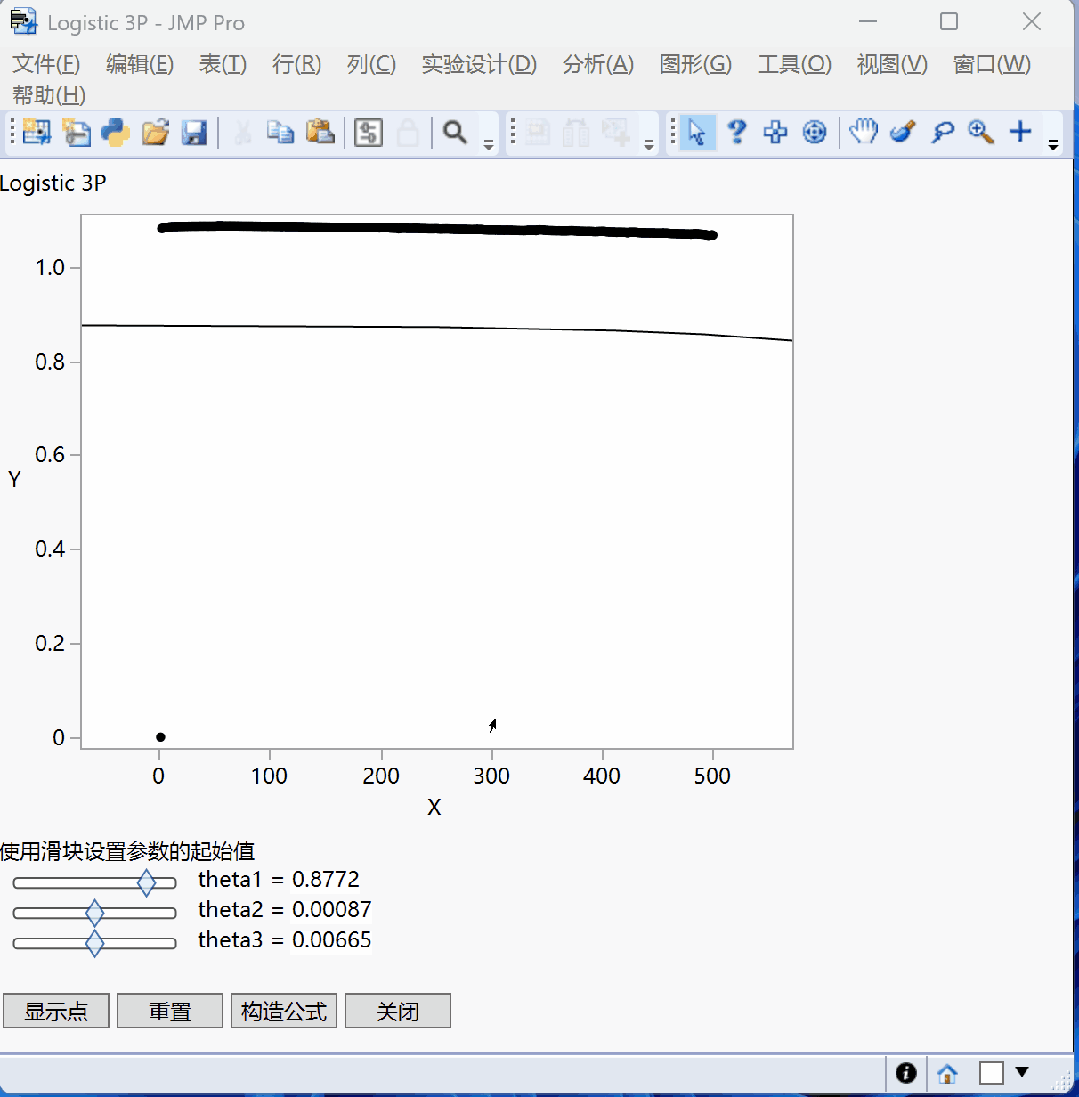Open the 工具(O) menu

tap(795, 64)
